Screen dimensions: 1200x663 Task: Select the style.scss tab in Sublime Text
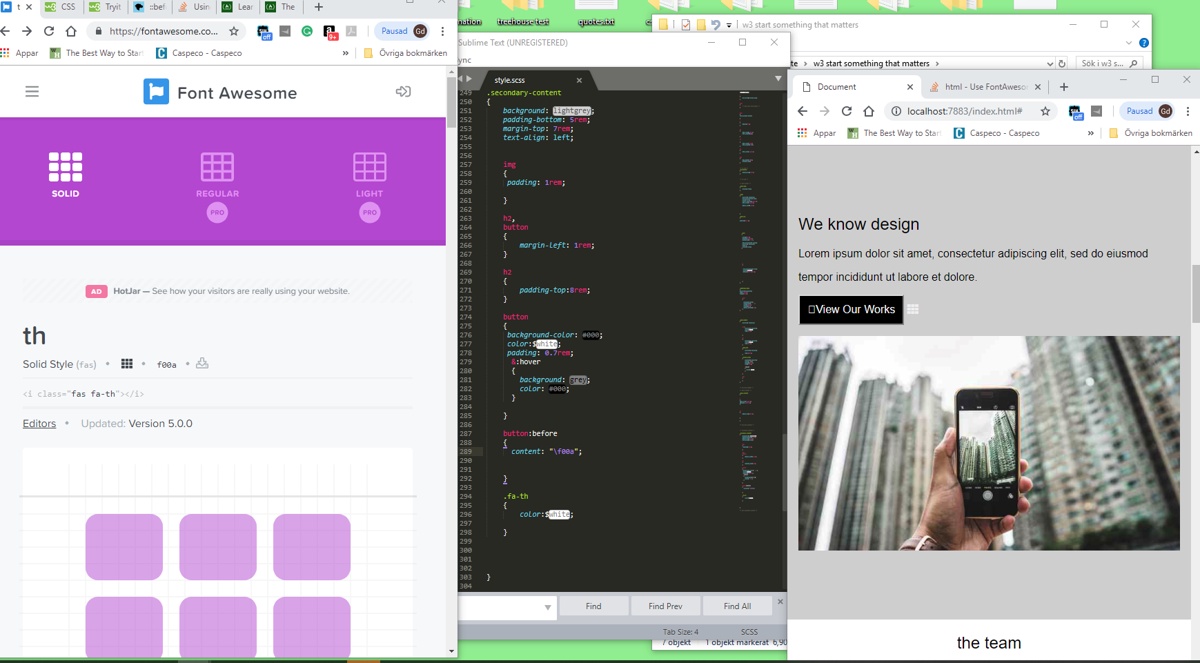pos(509,80)
